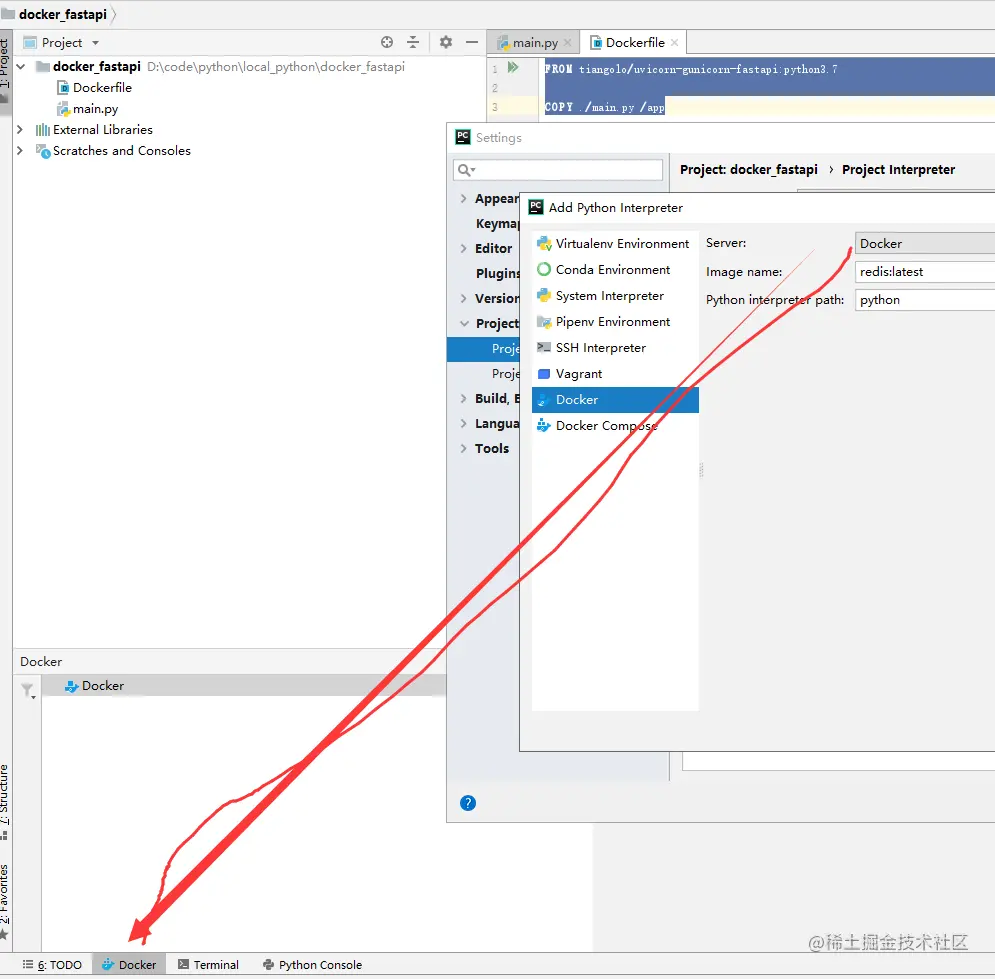Select Conda Environment interpreter type
The image size is (995, 979).
pos(614,270)
